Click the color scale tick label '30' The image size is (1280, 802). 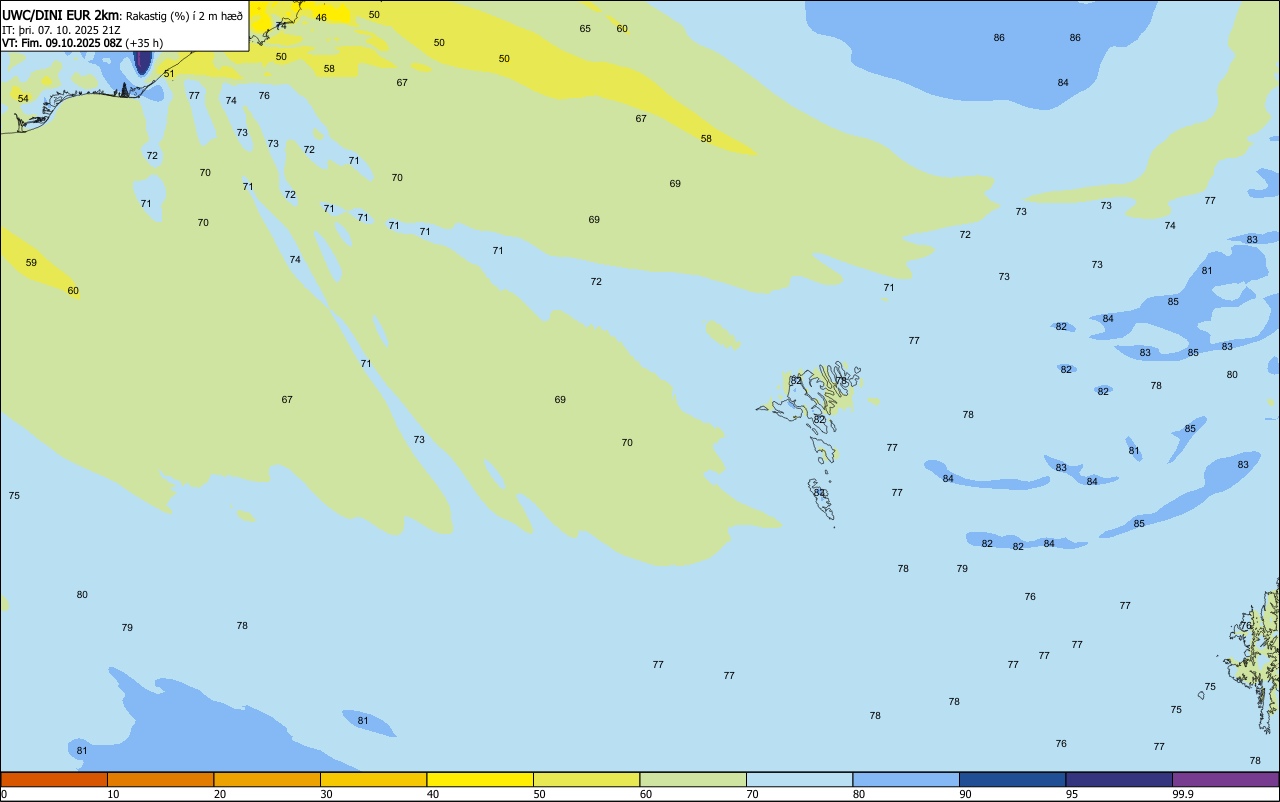click(326, 794)
